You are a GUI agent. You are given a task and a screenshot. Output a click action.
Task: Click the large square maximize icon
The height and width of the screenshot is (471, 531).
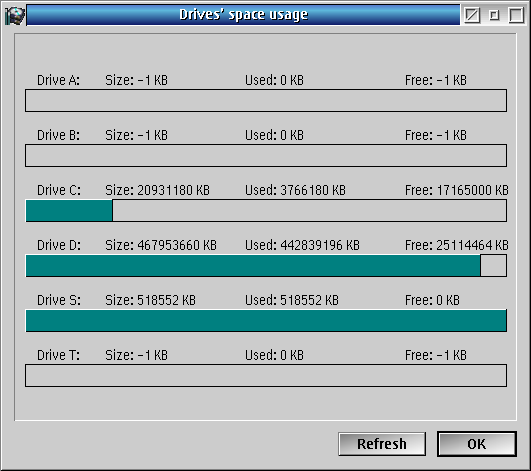(x=516, y=15)
